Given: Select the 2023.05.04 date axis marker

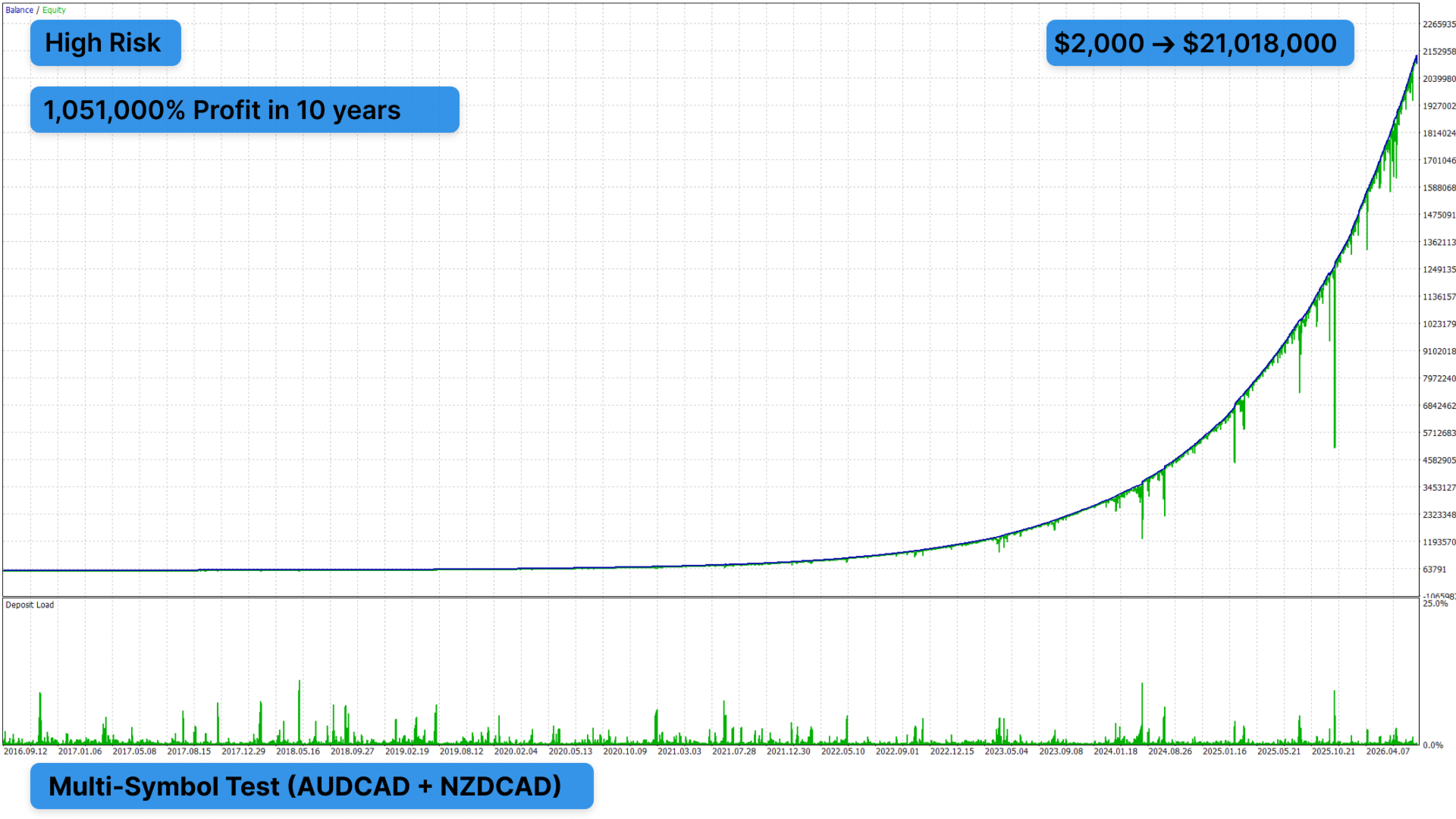Looking at the screenshot, I should [1006, 752].
